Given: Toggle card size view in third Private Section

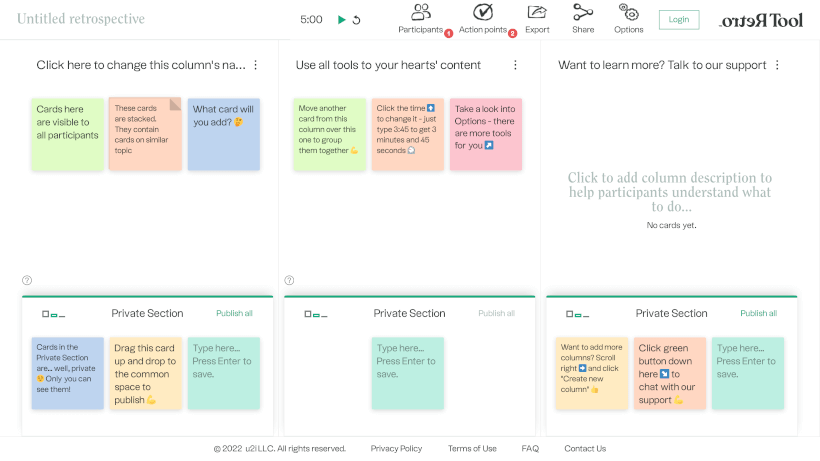Looking at the screenshot, I should [575, 314].
